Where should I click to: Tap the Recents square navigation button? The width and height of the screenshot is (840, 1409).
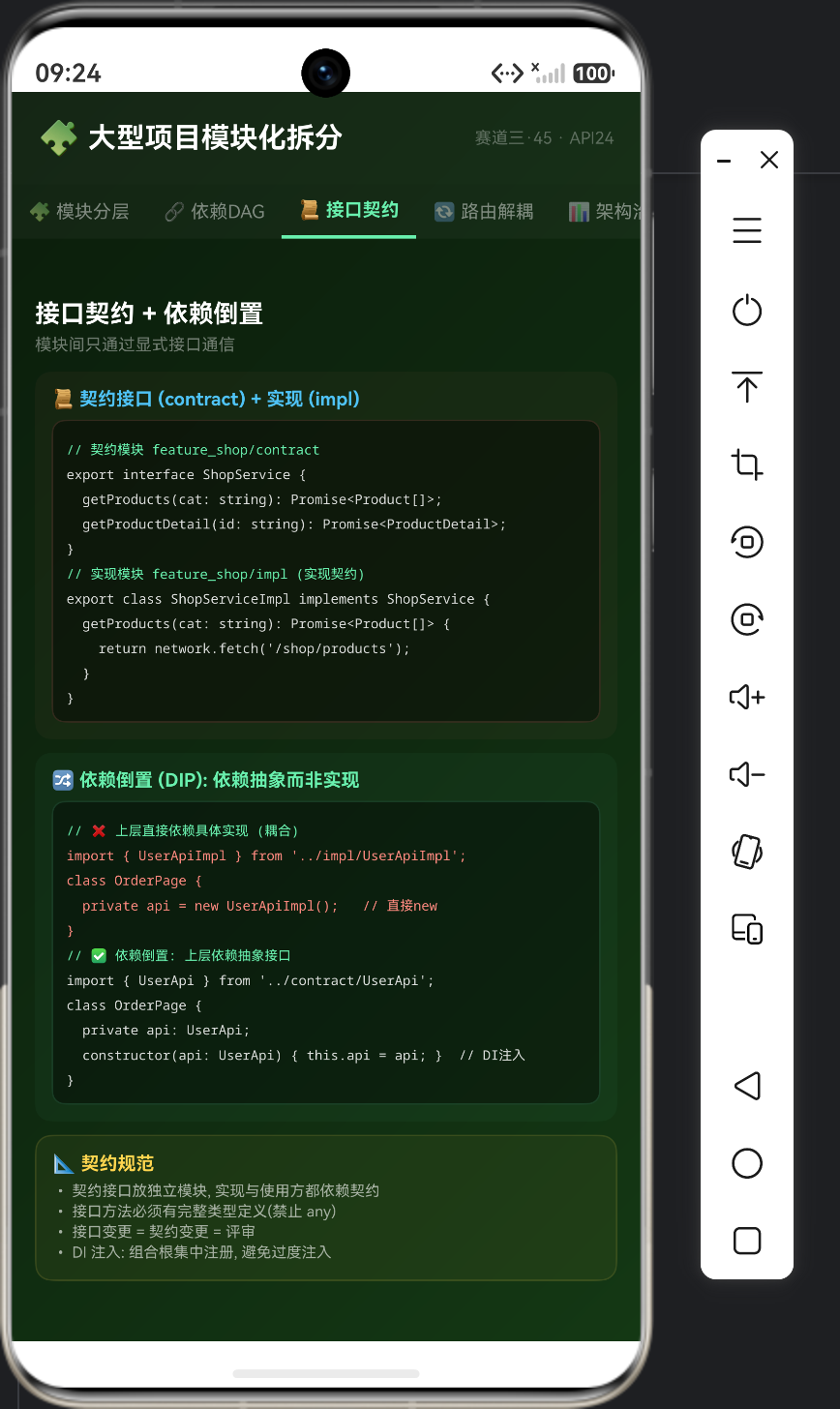tap(747, 1241)
